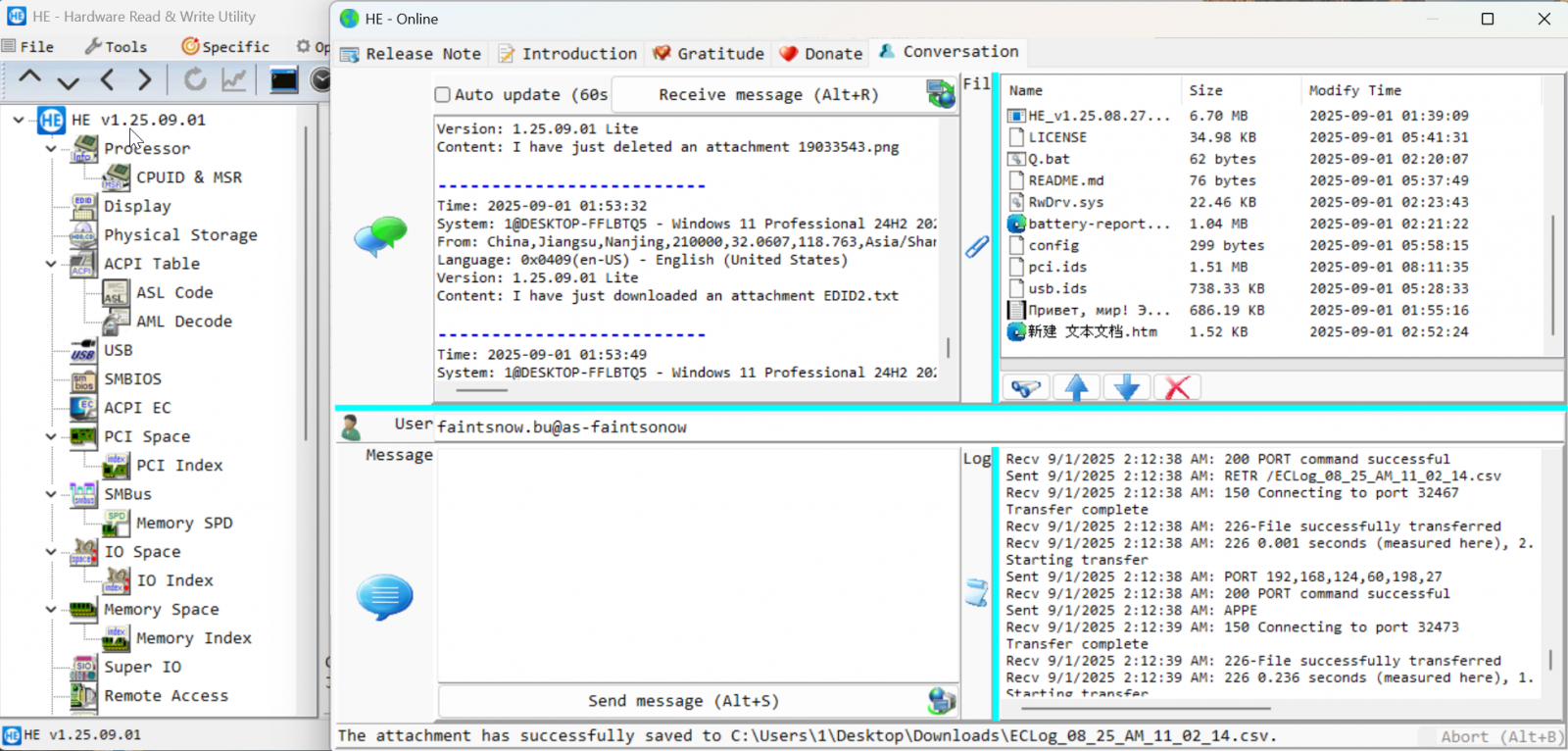Click the Log scroll icon
Image resolution: width=1568 pixels, height=751 pixels.
pos(977,592)
